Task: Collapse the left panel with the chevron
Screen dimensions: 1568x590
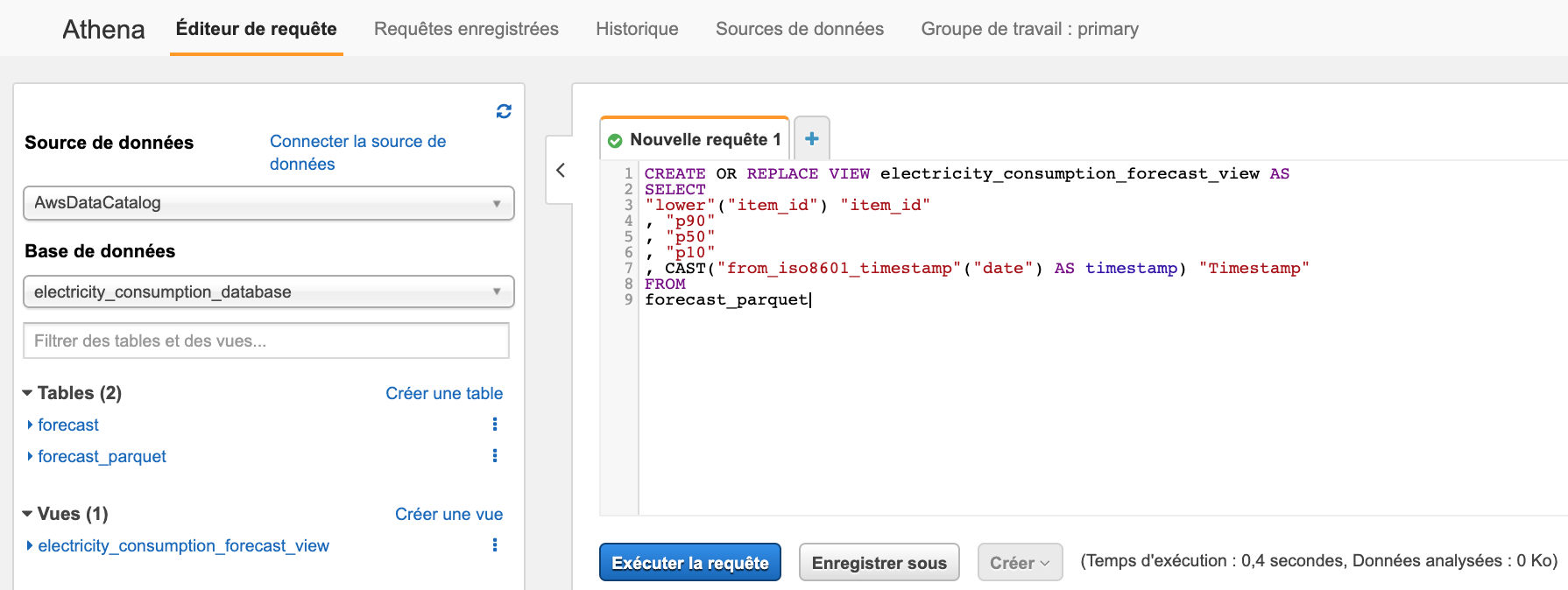Action: [561, 170]
